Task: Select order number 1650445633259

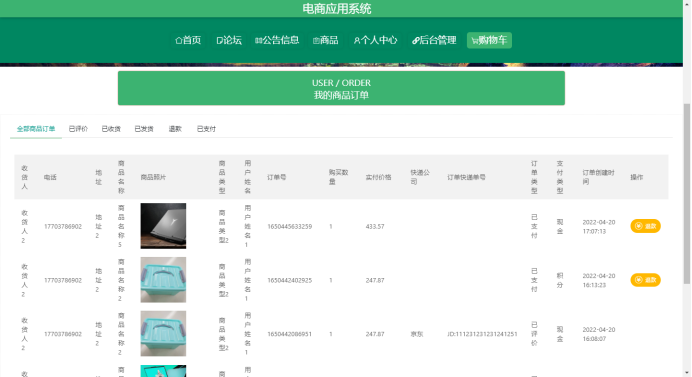Action: [290, 226]
